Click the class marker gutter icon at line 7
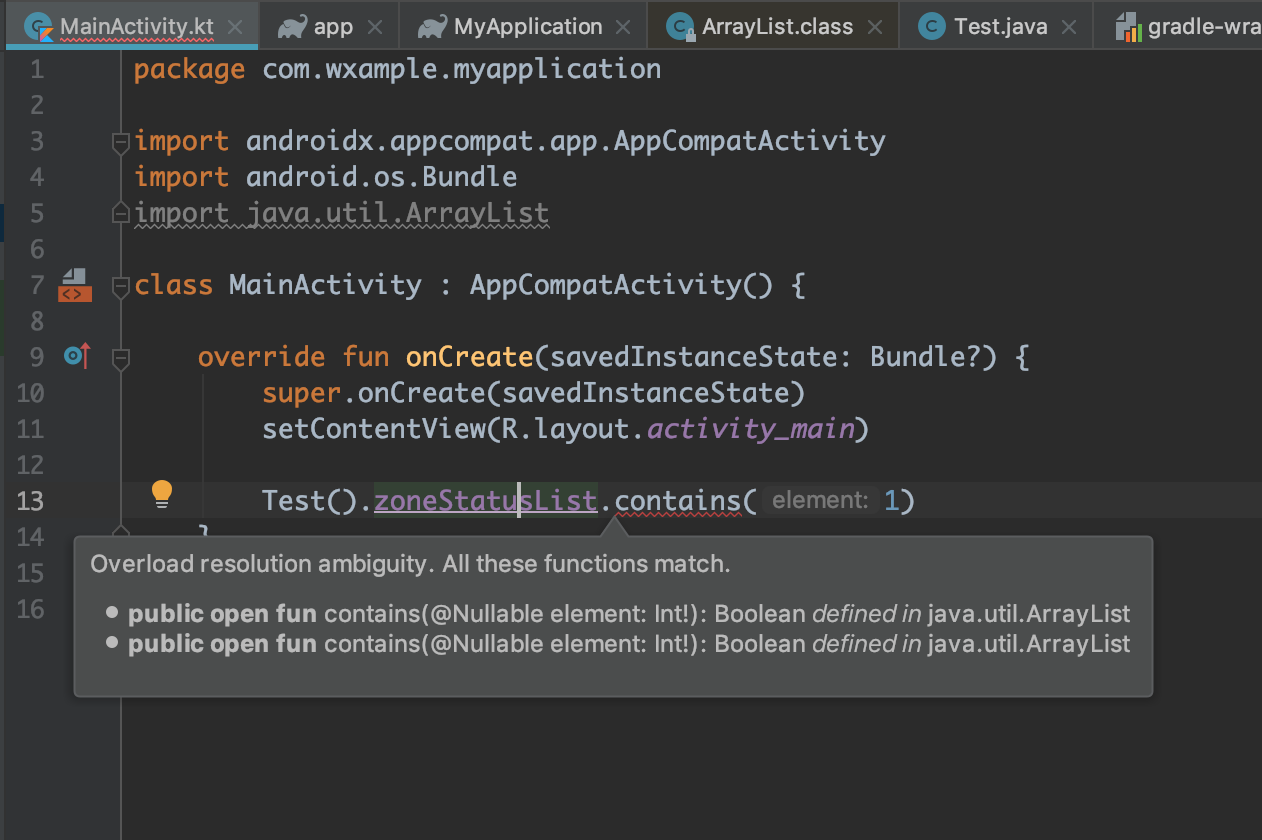1262x840 pixels. pyautogui.click(x=74, y=285)
